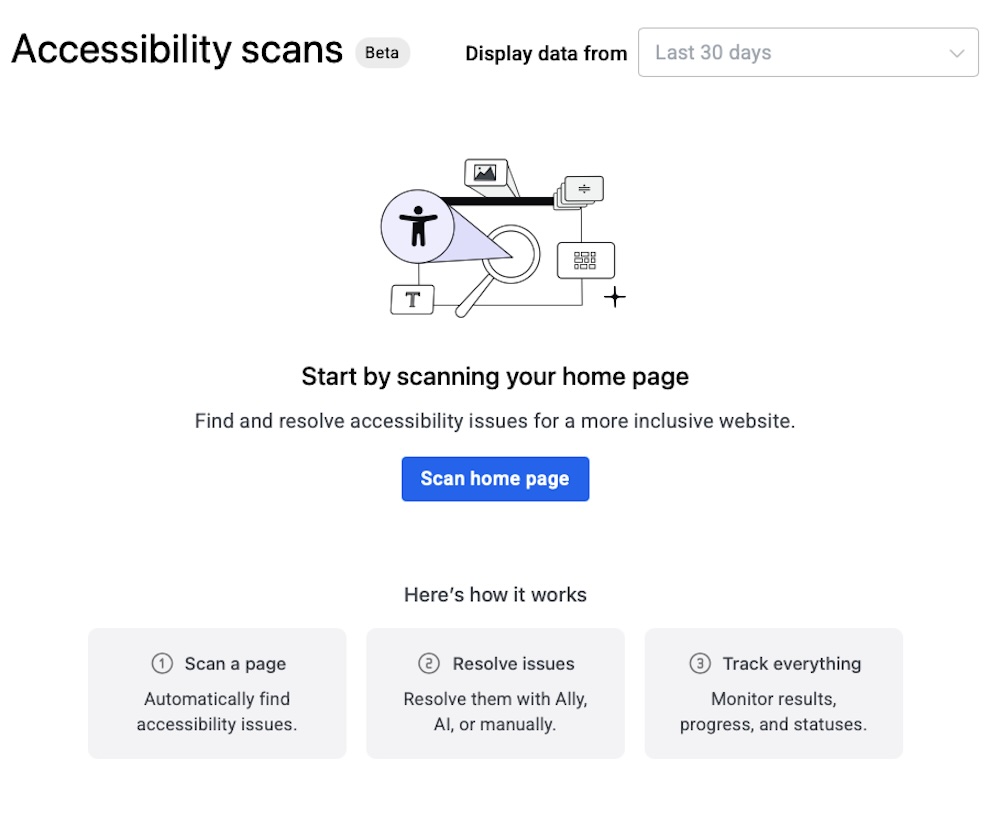Select the Track everything card
Image resolution: width=1000 pixels, height=814 pixels.
click(x=773, y=693)
